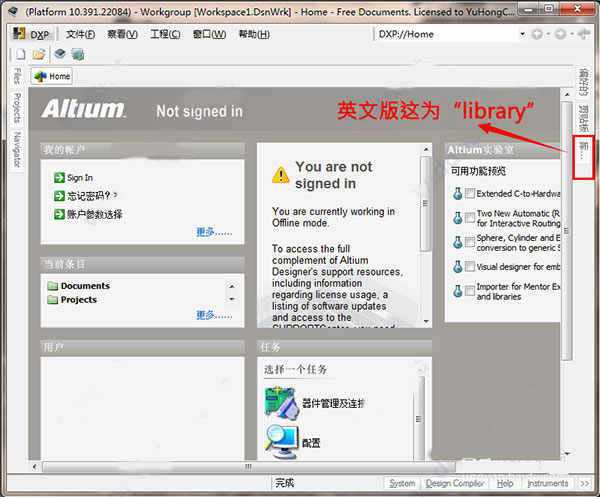600x497 pixels.
Task: Enable Importer for Mentor checkbox
Action: click(x=470, y=291)
